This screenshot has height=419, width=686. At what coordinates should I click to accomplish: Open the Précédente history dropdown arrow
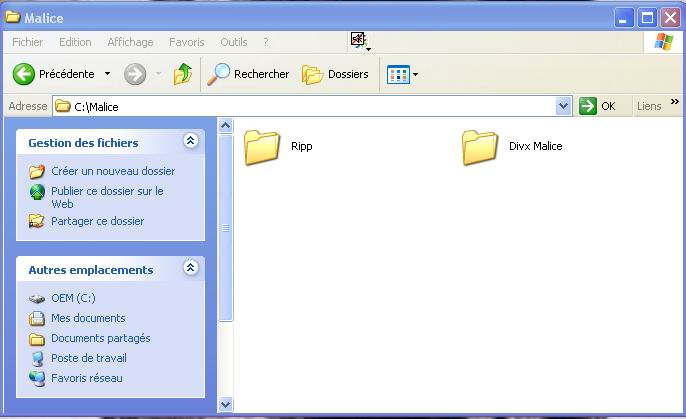click(107, 74)
